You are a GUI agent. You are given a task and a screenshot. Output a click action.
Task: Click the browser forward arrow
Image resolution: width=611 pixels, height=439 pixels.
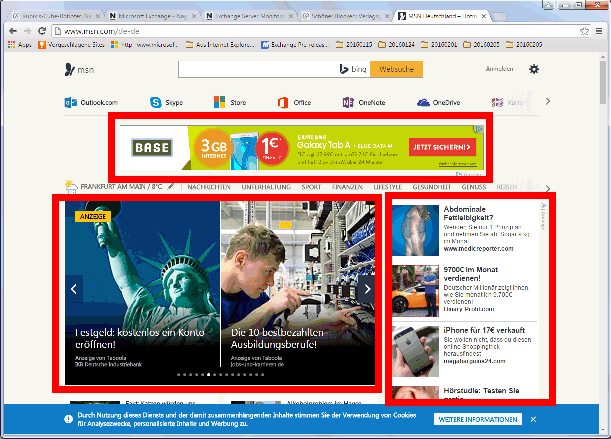27,31
